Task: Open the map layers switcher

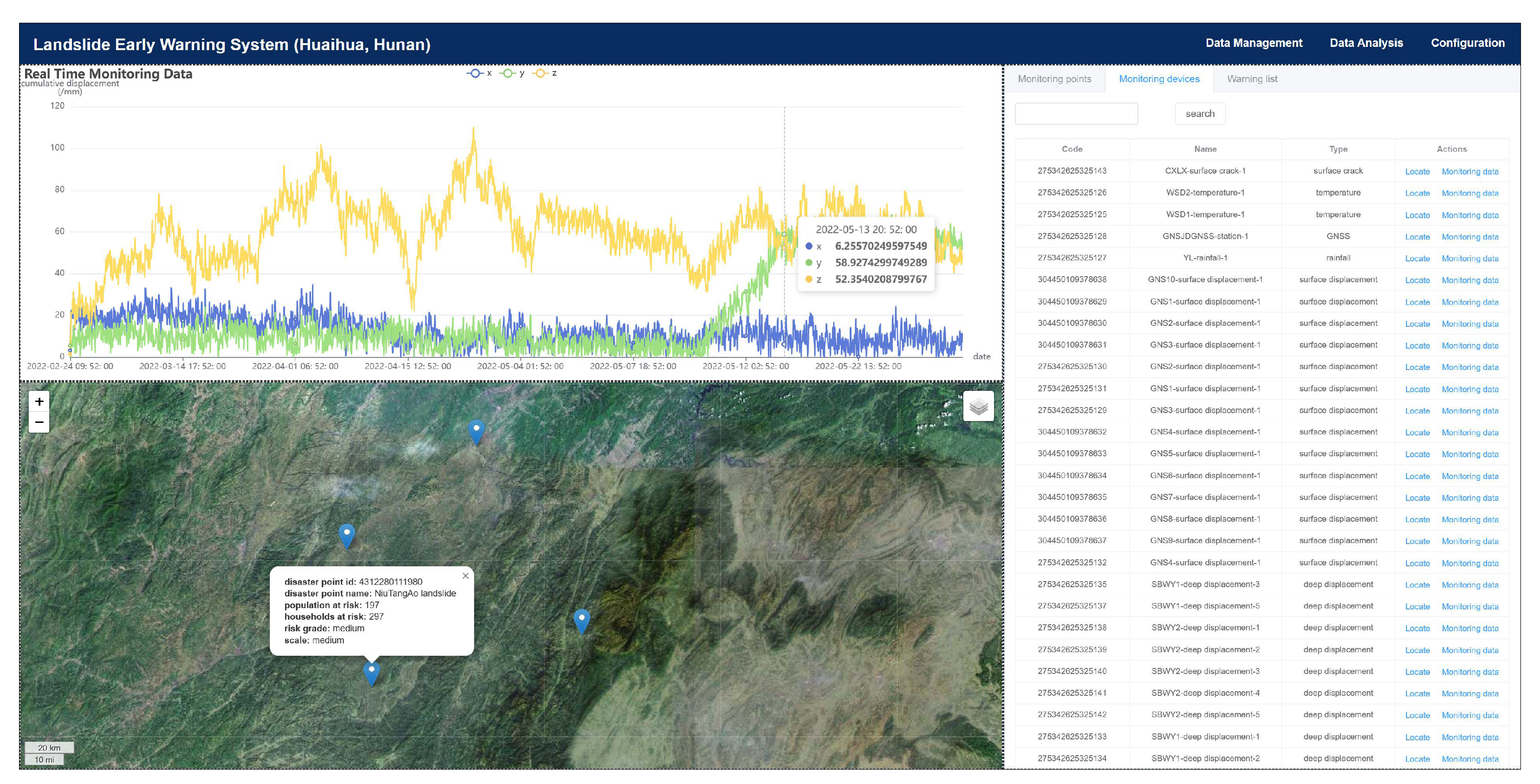Action: coord(978,406)
